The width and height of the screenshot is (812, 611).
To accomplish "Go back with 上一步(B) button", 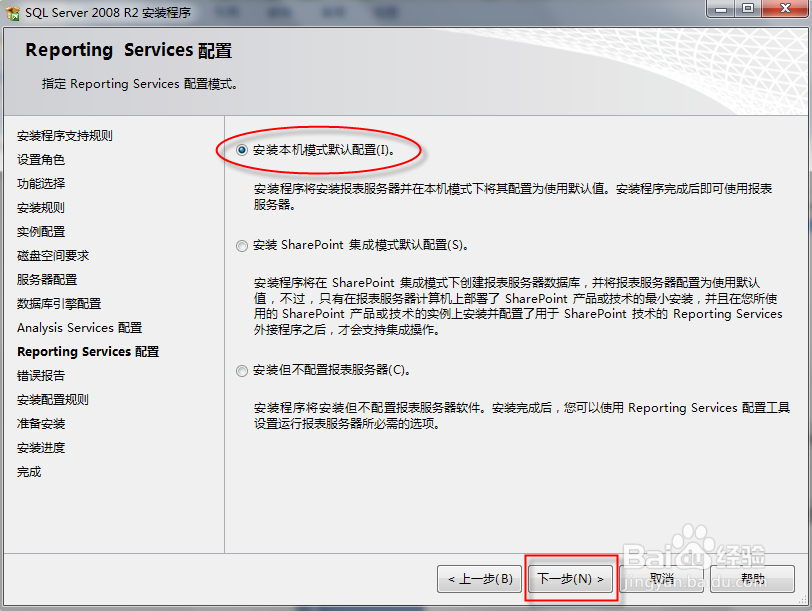I will click(x=480, y=578).
